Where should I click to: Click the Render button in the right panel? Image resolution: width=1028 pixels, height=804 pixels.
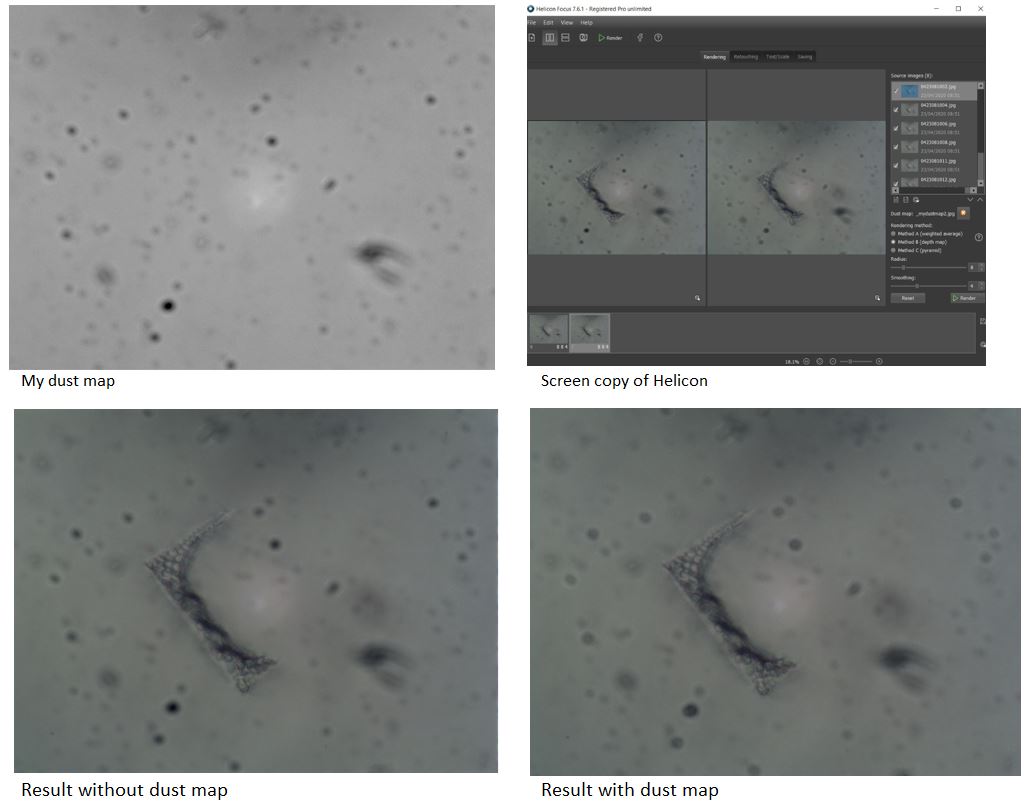coord(966,298)
